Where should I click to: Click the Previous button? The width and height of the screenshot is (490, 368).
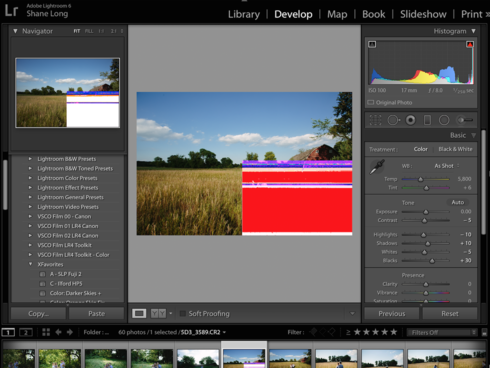(392, 314)
